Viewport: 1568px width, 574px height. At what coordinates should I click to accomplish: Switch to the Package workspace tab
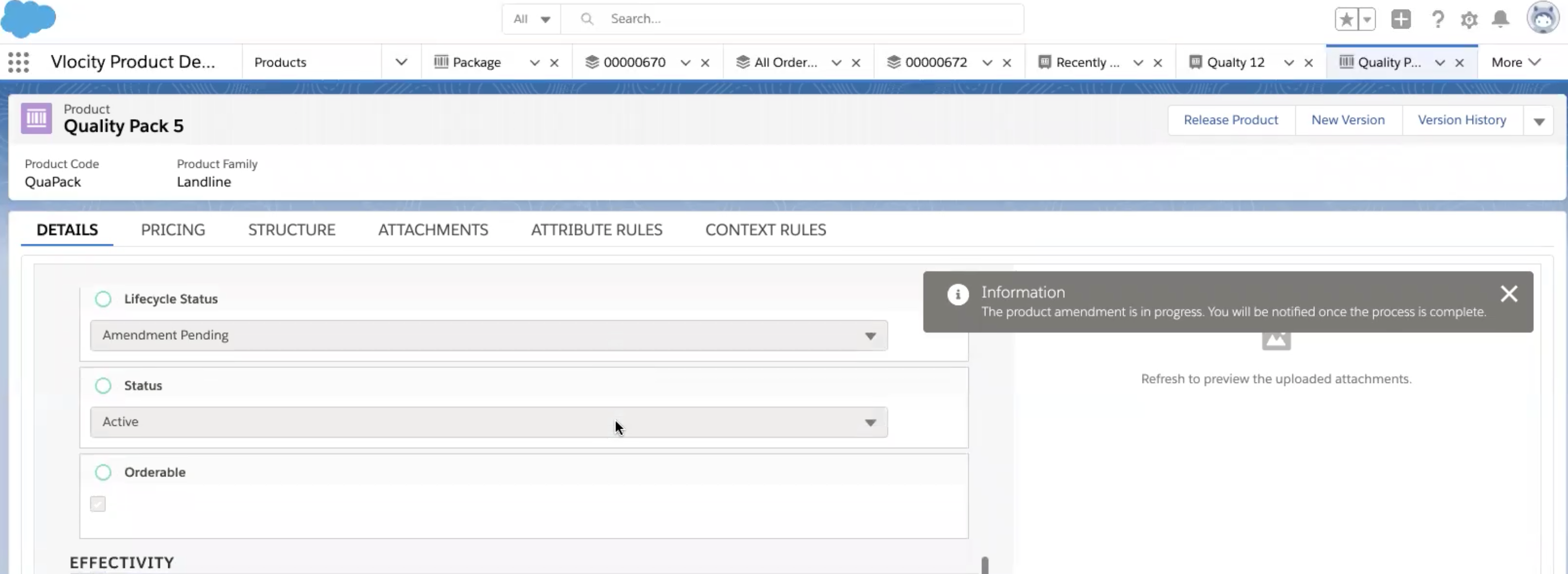click(476, 62)
